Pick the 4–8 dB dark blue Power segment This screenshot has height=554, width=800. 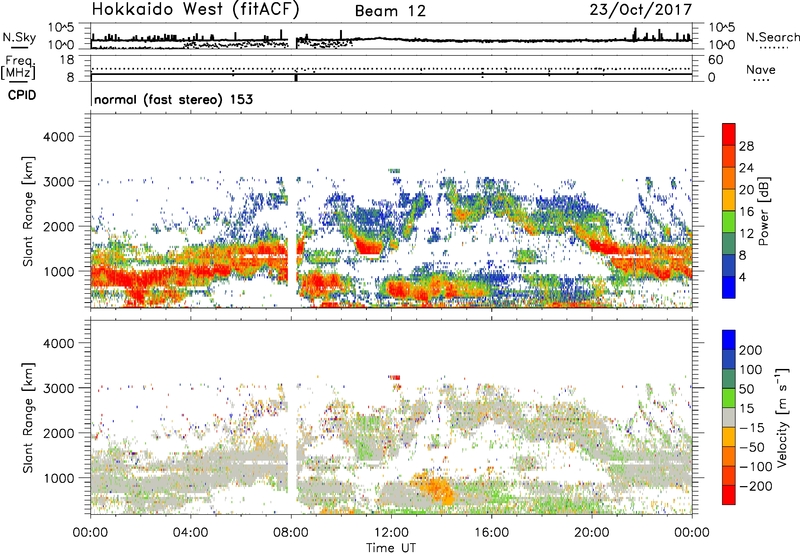pos(729,266)
